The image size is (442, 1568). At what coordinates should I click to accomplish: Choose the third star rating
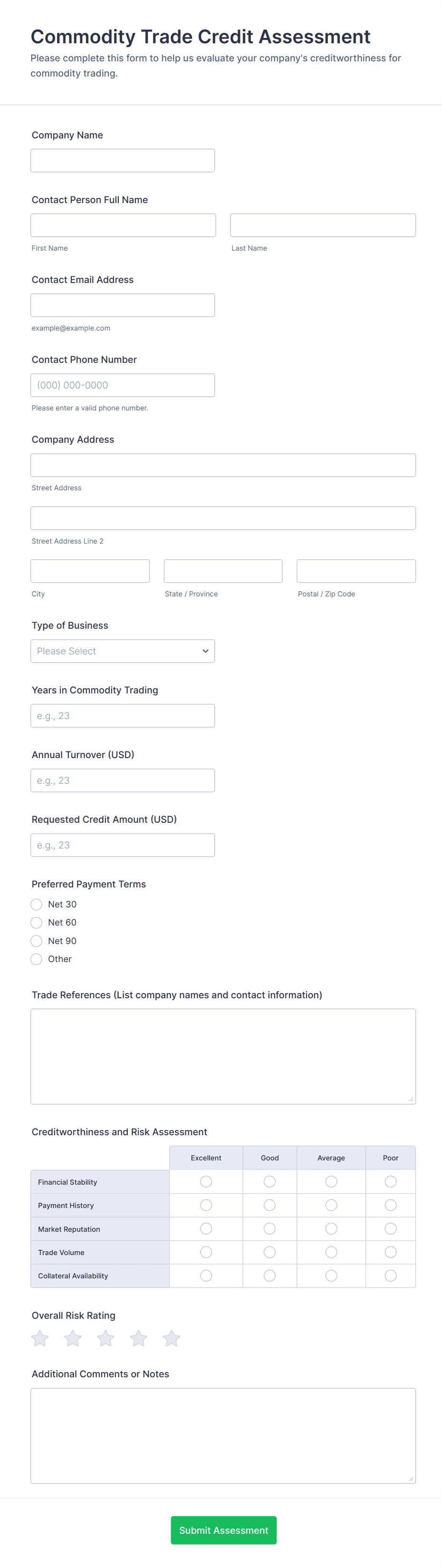[106, 1338]
